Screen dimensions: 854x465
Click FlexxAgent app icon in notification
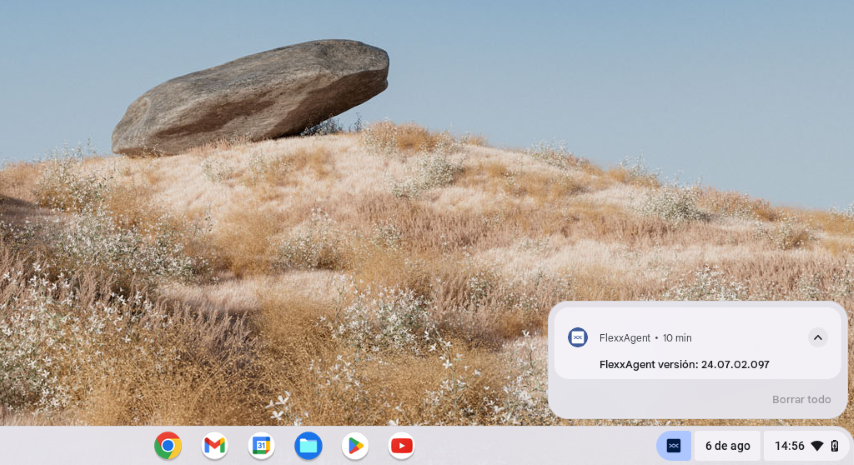coord(578,338)
